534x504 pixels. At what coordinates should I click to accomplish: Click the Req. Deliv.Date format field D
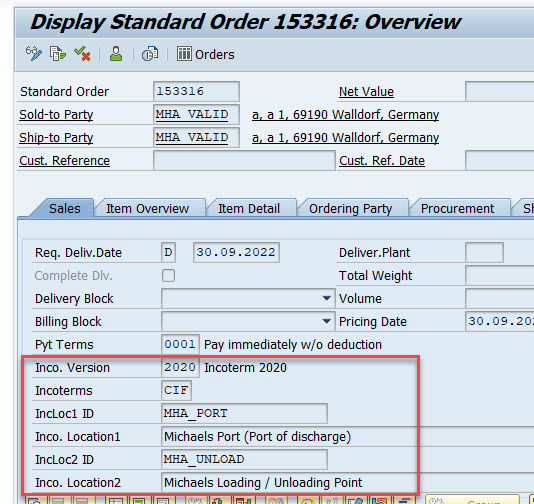pos(168,252)
